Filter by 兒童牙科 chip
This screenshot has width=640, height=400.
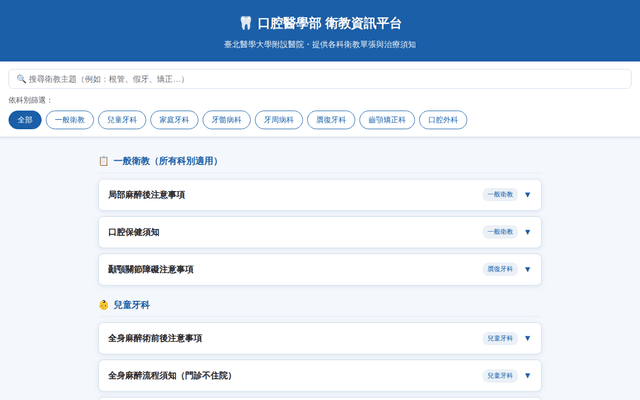[122, 120]
